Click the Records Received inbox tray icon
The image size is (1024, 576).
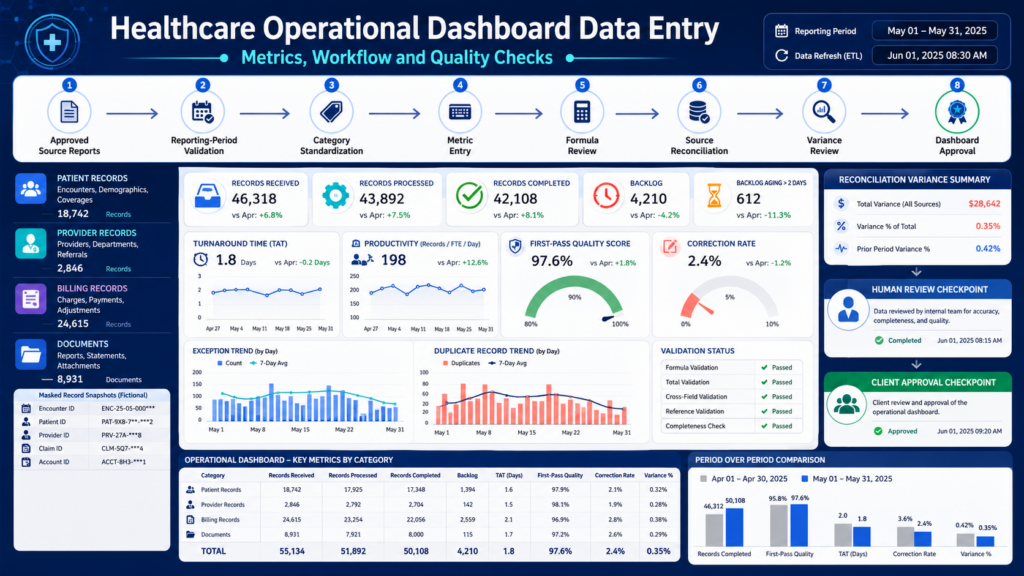click(x=208, y=196)
